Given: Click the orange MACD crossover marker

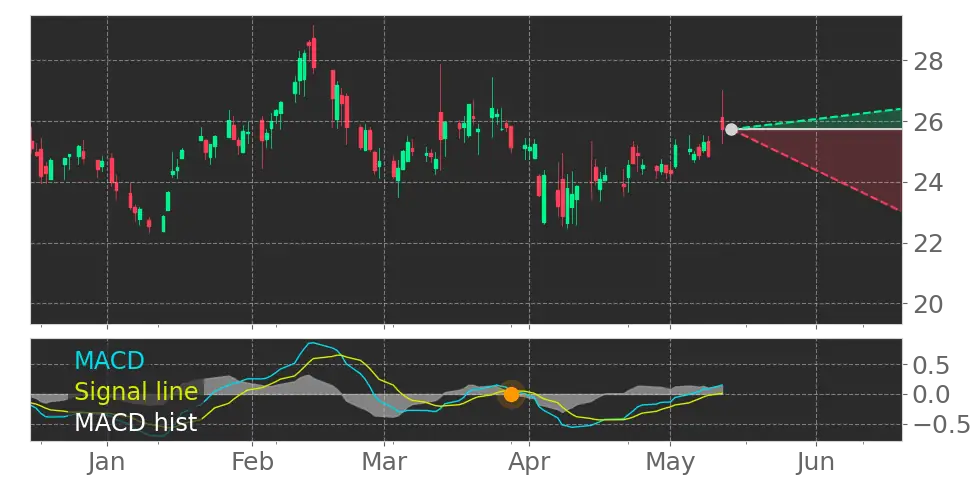Looking at the screenshot, I should [x=511, y=394].
